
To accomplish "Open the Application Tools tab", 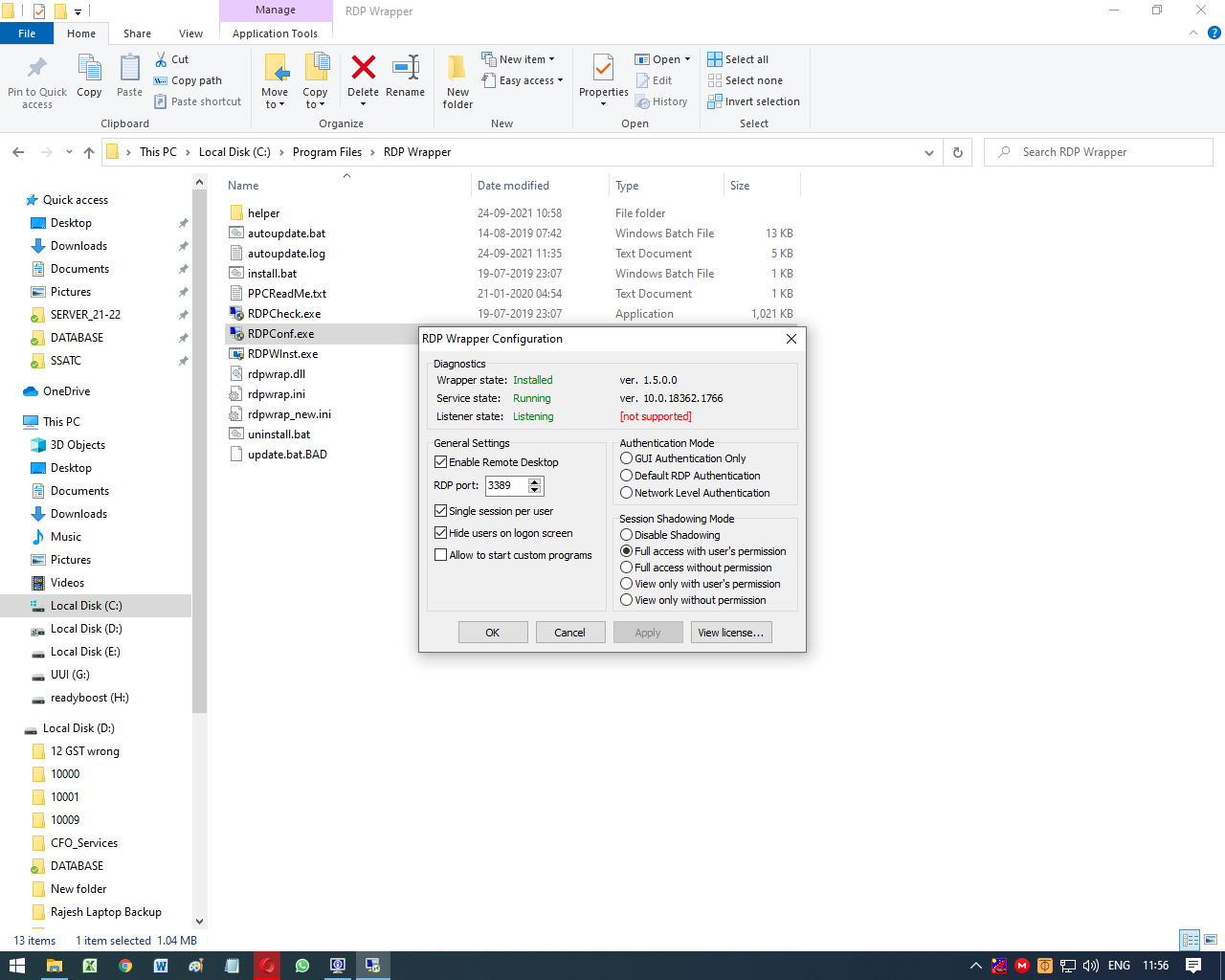I will pos(275,33).
